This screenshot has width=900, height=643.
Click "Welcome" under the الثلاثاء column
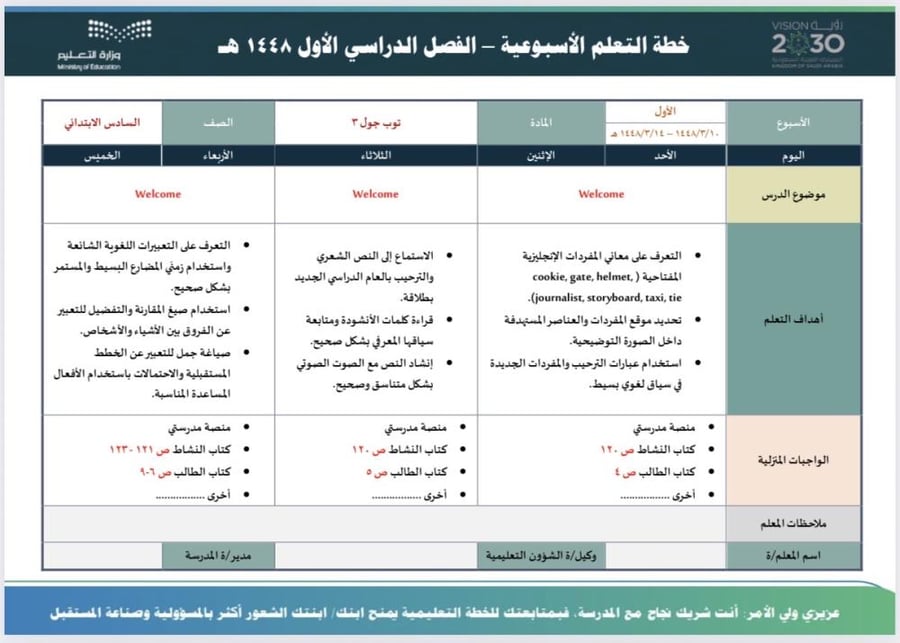pyautogui.click(x=375, y=194)
